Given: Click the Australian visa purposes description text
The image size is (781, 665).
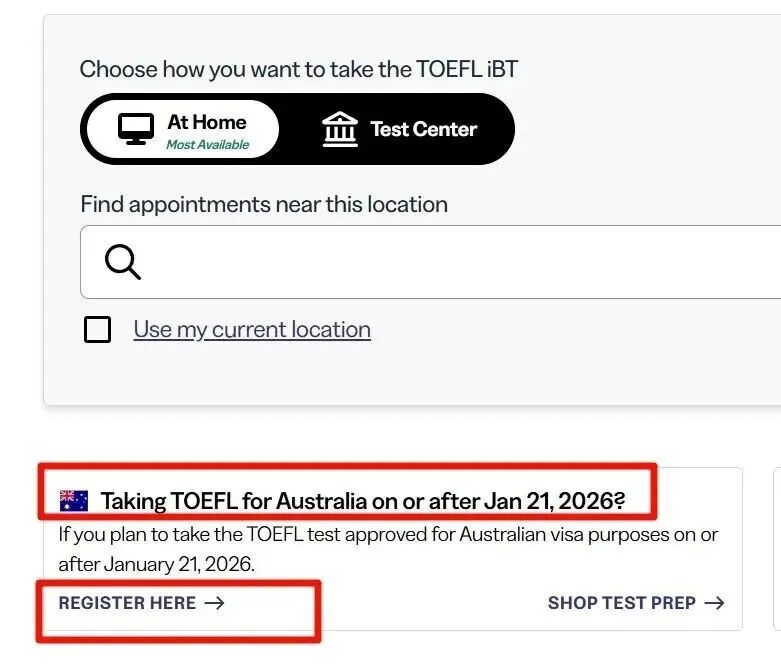Looking at the screenshot, I should pos(388,549).
